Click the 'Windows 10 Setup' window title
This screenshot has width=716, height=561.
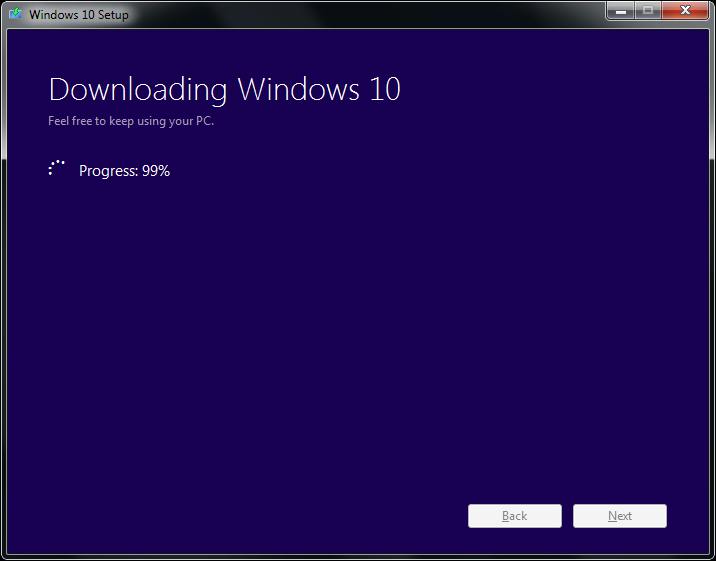79,15
